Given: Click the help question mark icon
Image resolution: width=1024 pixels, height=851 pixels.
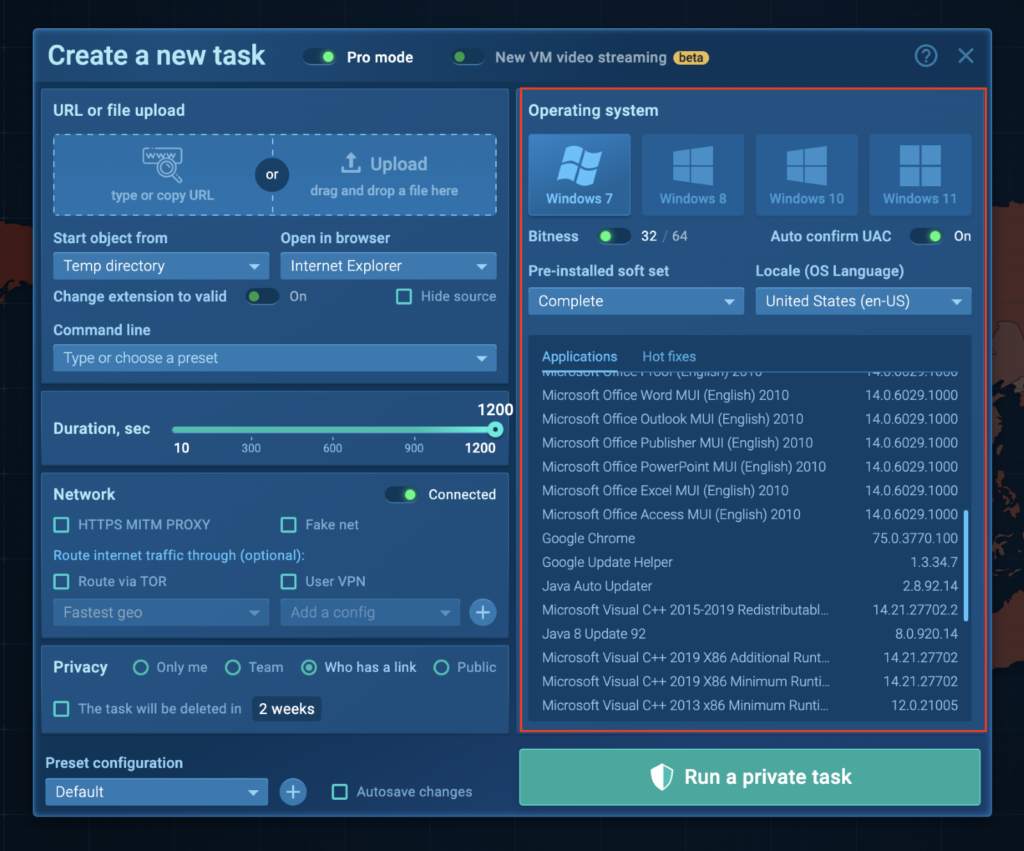Looking at the screenshot, I should (926, 56).
